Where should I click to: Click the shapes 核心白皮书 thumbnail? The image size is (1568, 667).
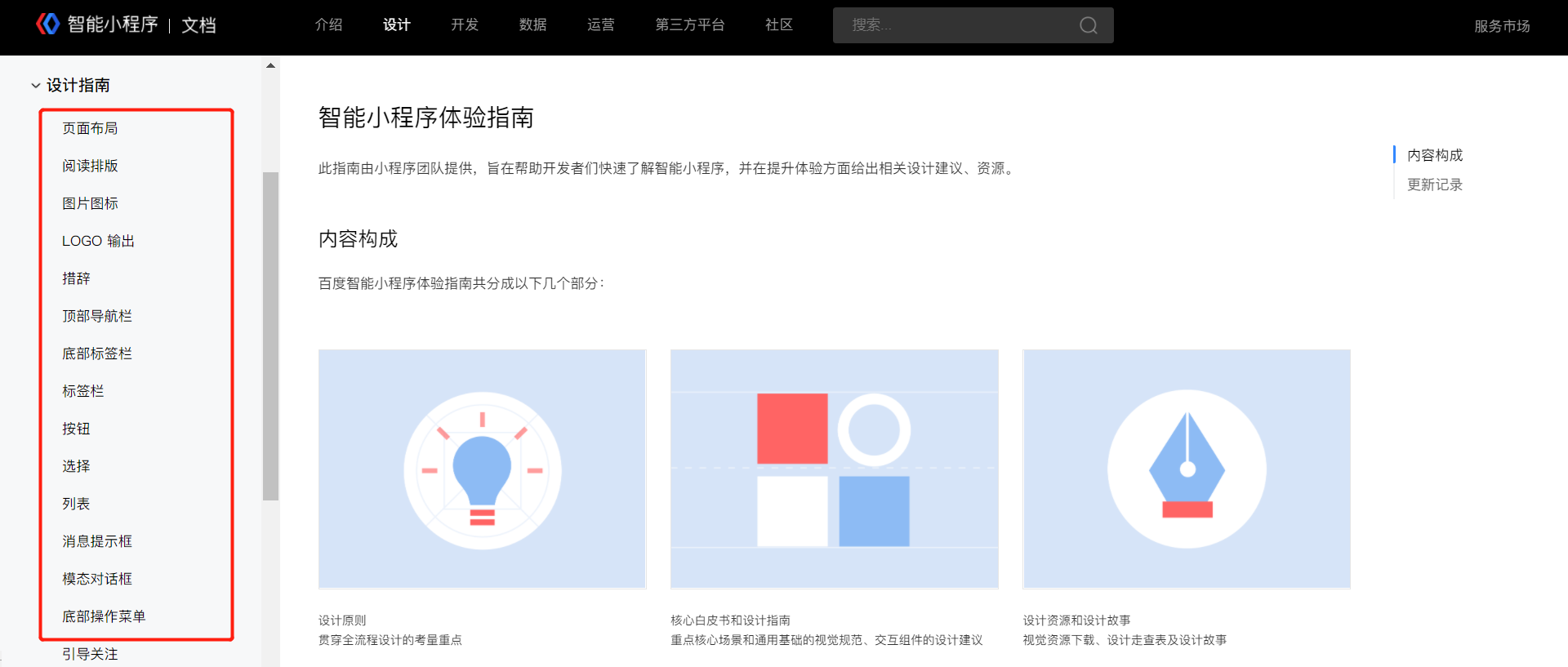click(834, 469)
